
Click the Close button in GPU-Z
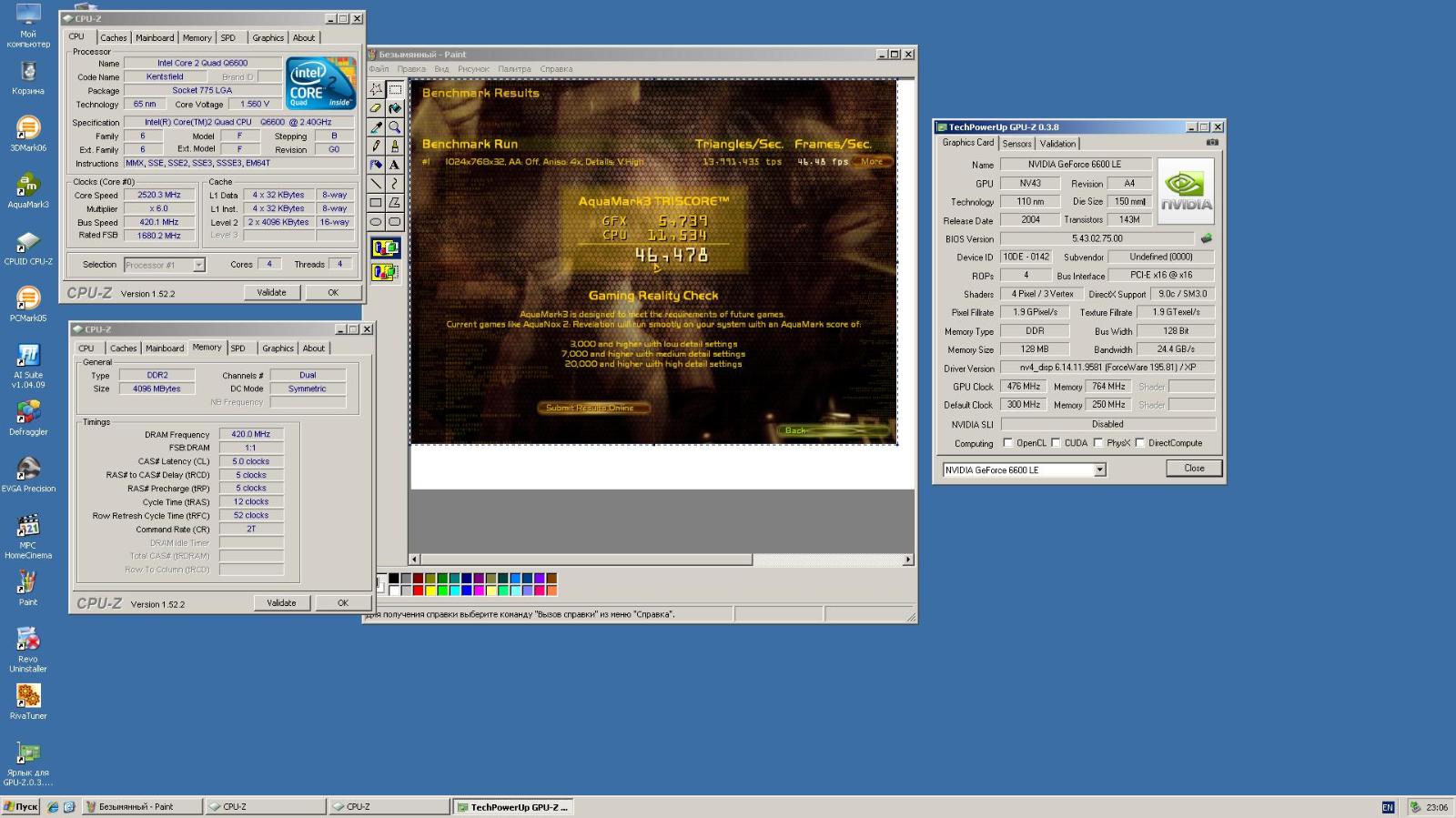[1194, 468]
